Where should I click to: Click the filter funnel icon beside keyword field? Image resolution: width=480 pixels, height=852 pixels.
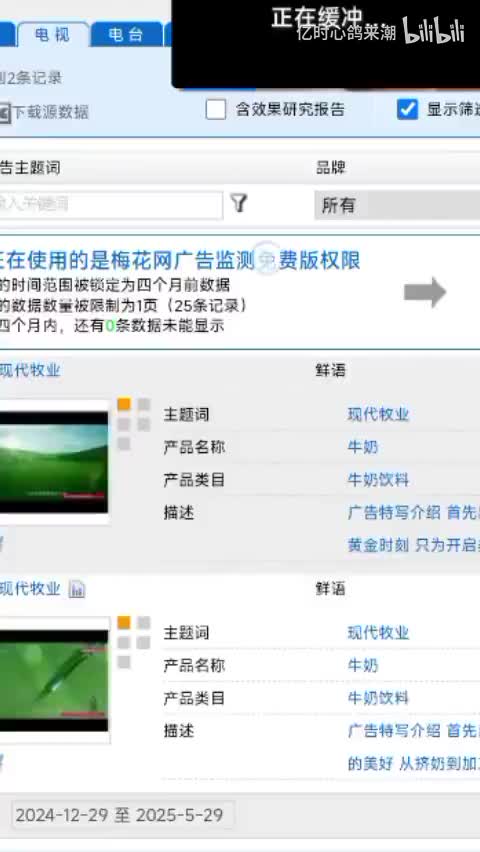(x=239, y=203)
